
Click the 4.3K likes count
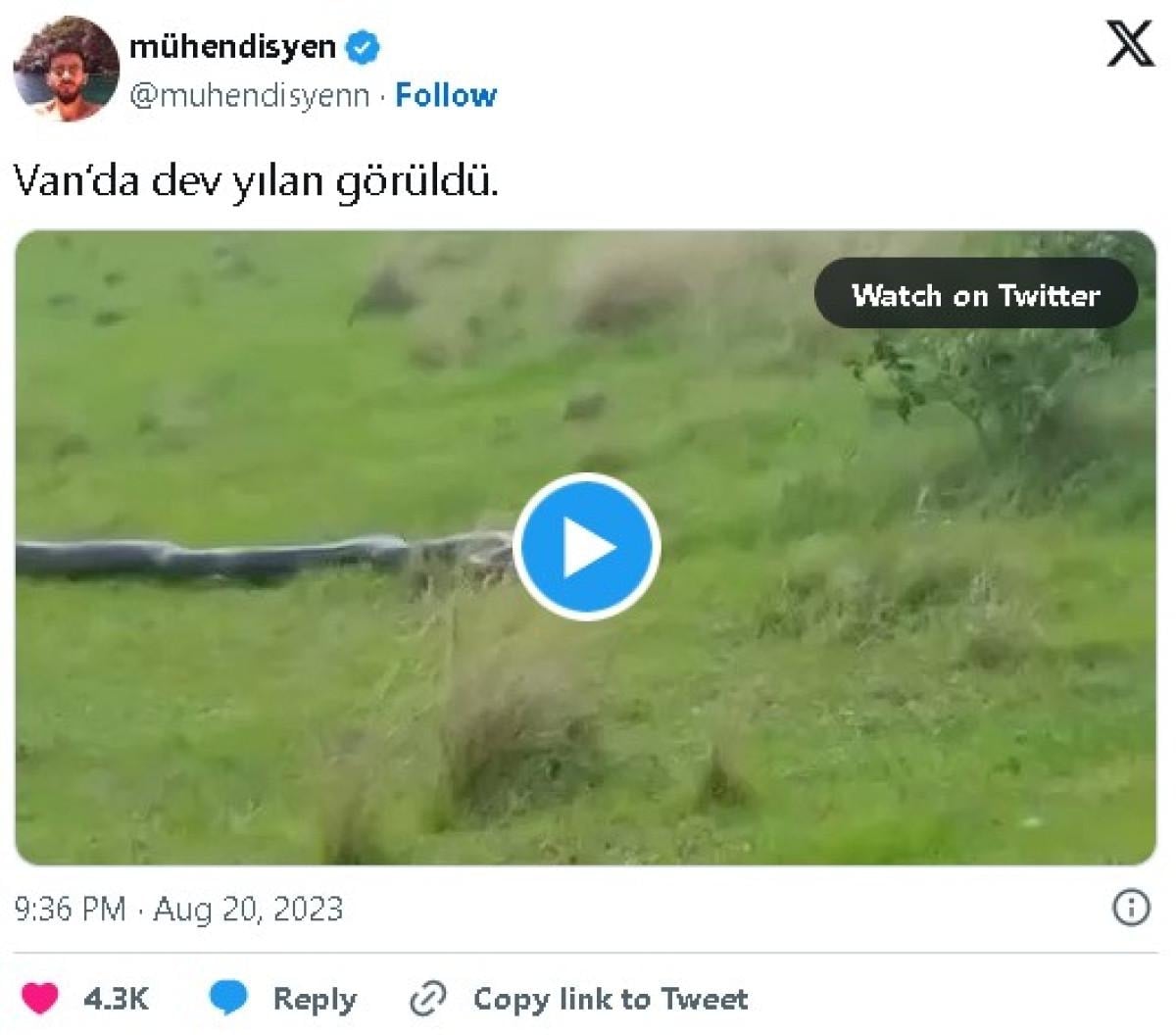[116, 999]
